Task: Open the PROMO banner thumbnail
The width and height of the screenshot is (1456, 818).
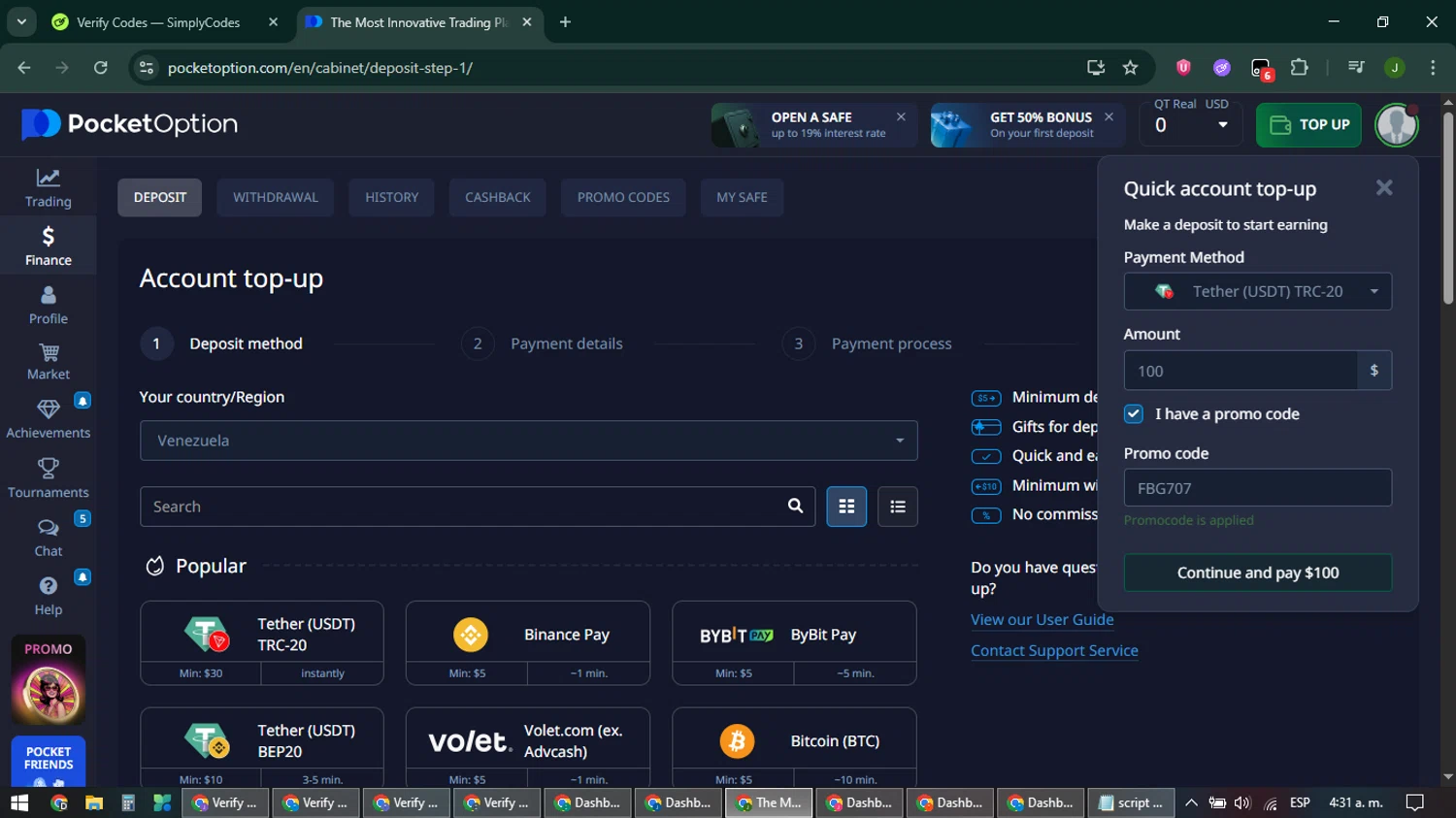Action: (x=49, y=680)
